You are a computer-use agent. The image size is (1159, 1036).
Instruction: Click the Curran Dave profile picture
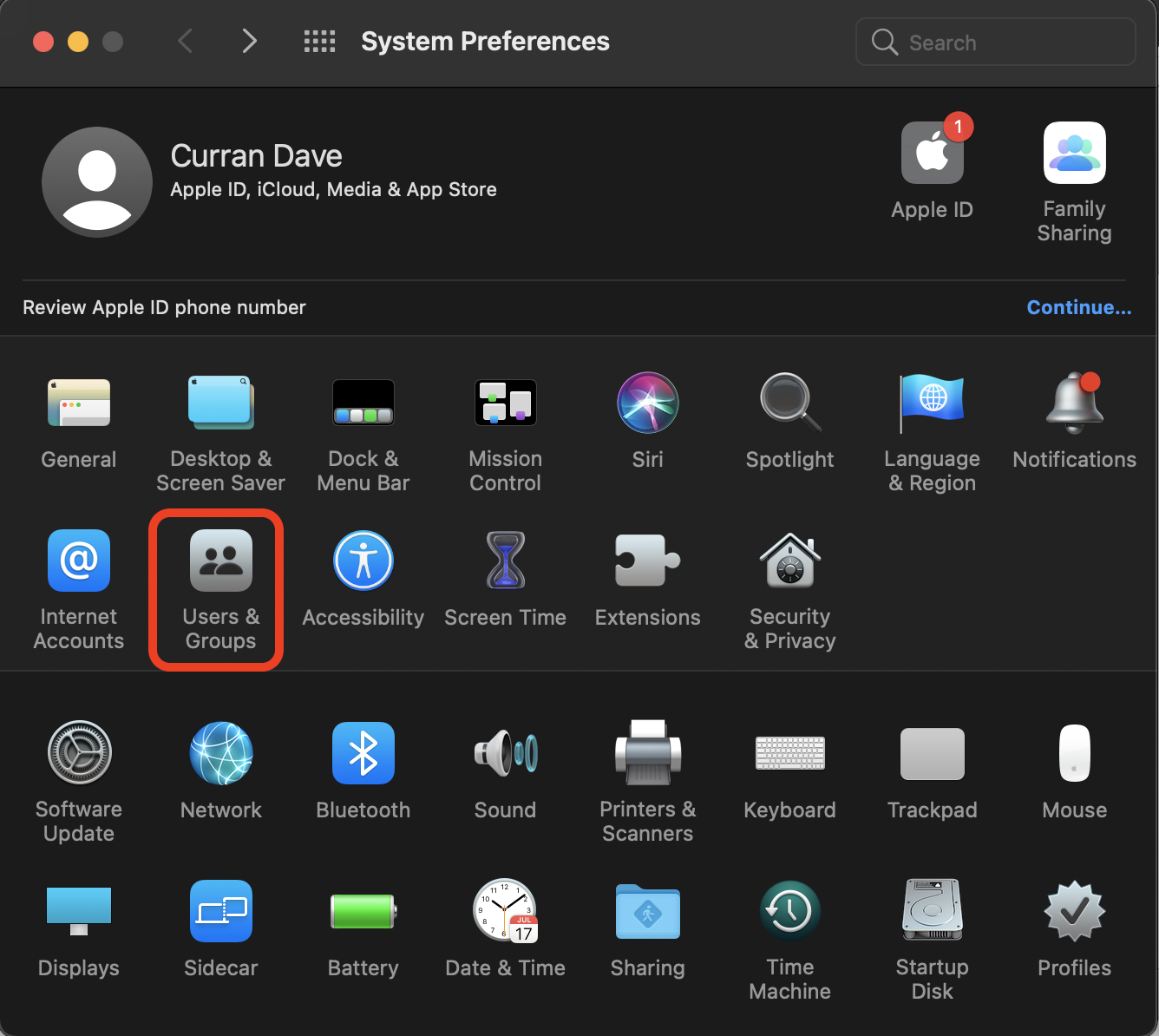[x=97, y=181]
